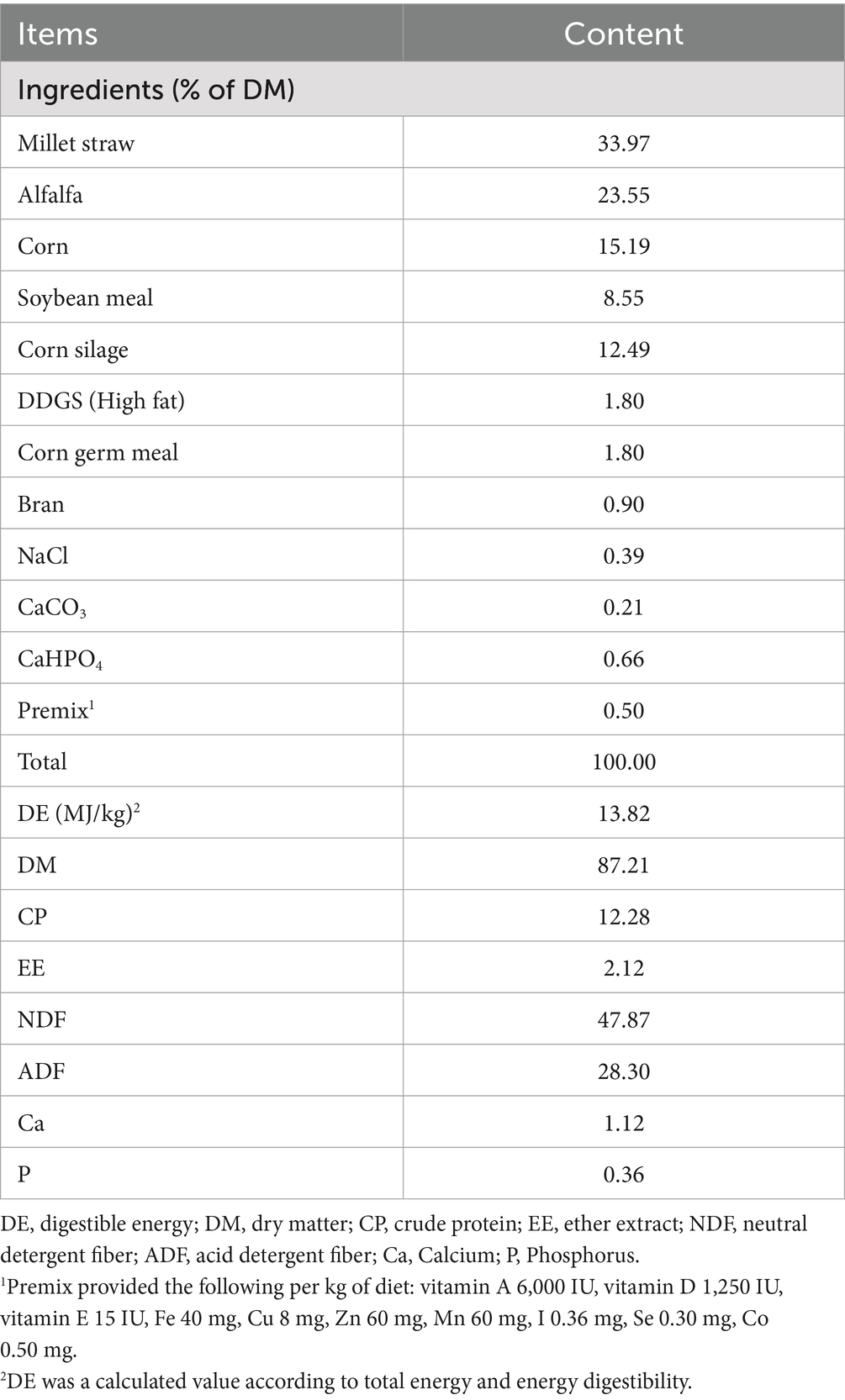Select the Ingredients (% of DM) section row
This screenshot has width=845, height=1400.
(x=156, y=90)
